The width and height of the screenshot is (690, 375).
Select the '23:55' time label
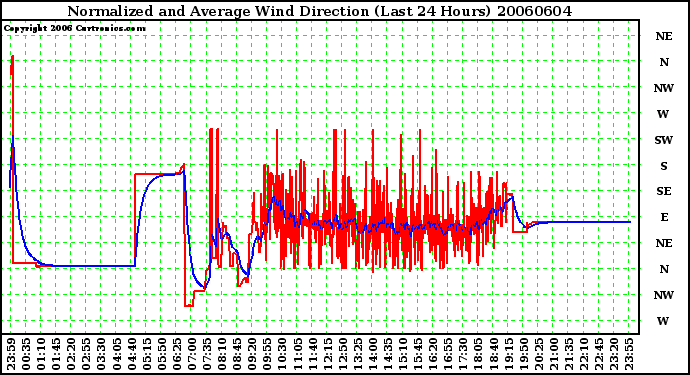[x=628, y=354]
